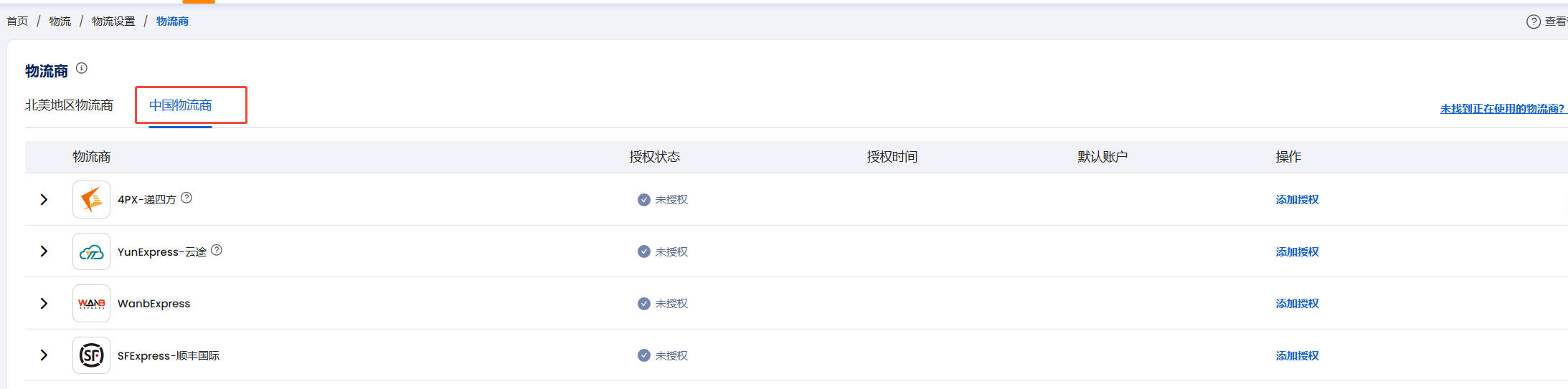Expand the WanbExpress row
The height and width of the screenshot is (389, 1568).
pyautogui.click(x=44, y=304)
